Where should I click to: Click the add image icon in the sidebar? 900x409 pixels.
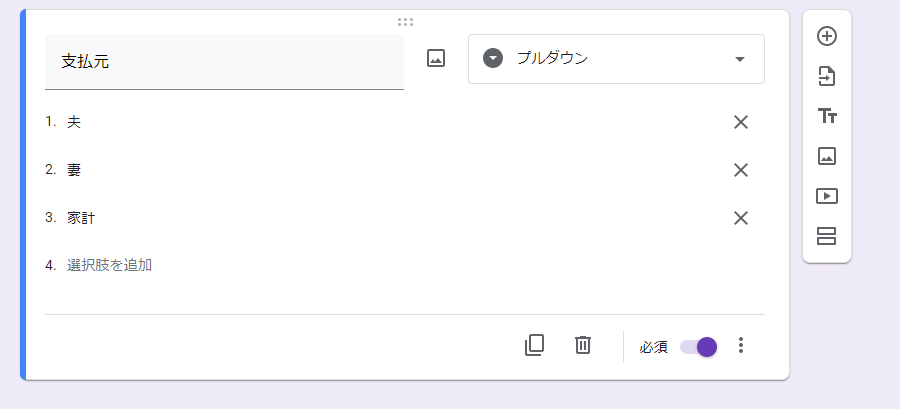pos(827,156)
